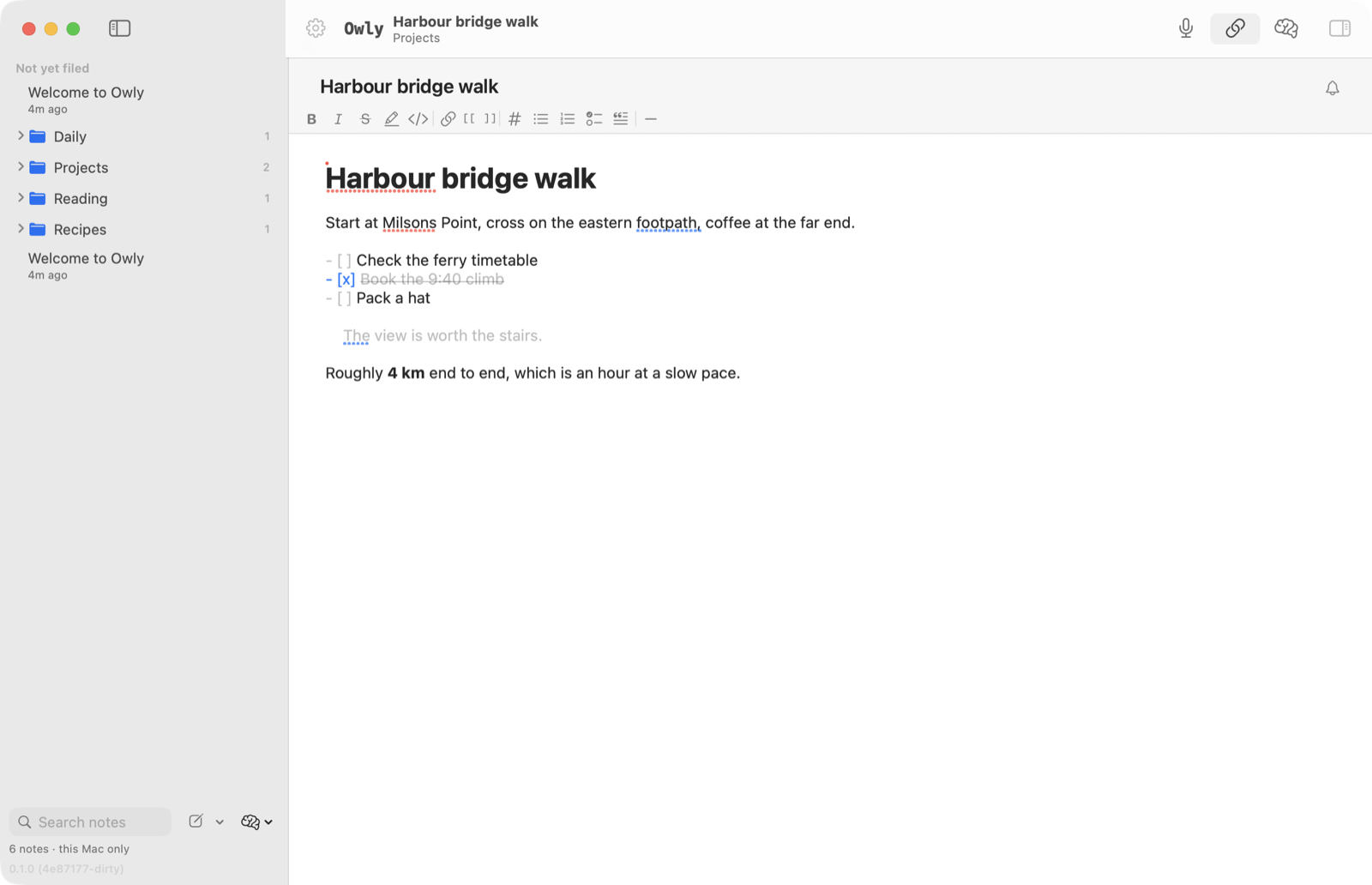Open the brain assistant icon in the top bar
The height and width of the screenshot is (885, 1372).
pos(1286,28)
